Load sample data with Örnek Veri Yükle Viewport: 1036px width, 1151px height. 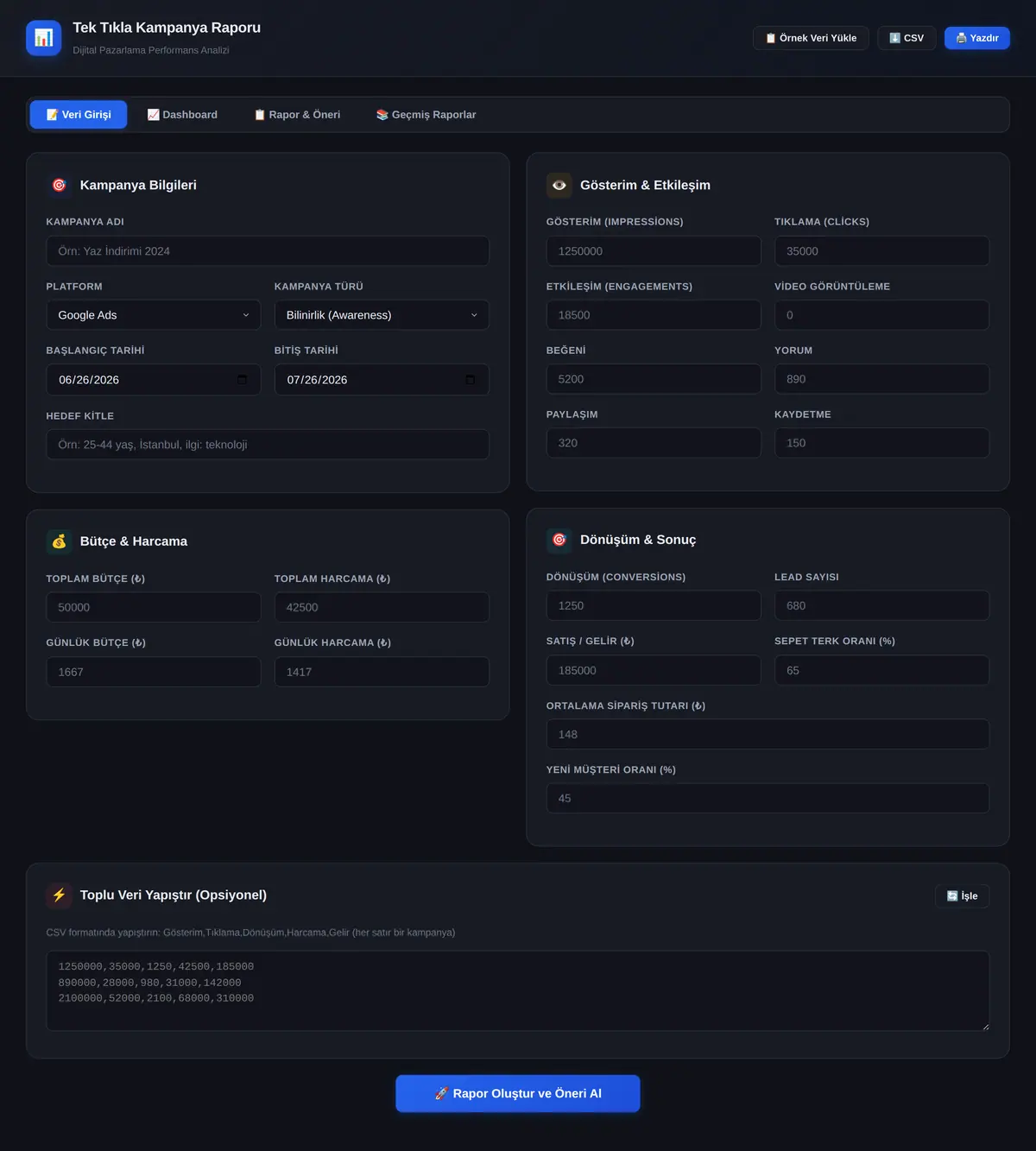pos(811,38)
